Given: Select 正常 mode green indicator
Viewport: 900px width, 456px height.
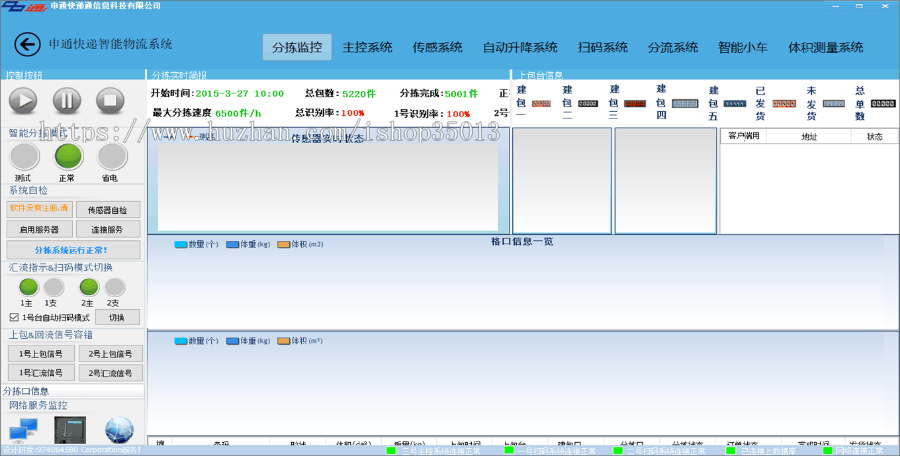Looking at the screenshot, I should click(69, 156).
